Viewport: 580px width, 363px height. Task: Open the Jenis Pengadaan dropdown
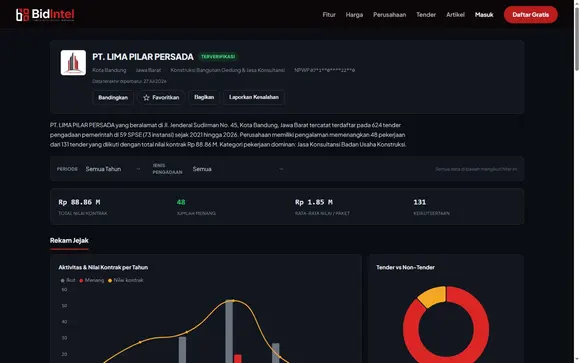(238, 169)
